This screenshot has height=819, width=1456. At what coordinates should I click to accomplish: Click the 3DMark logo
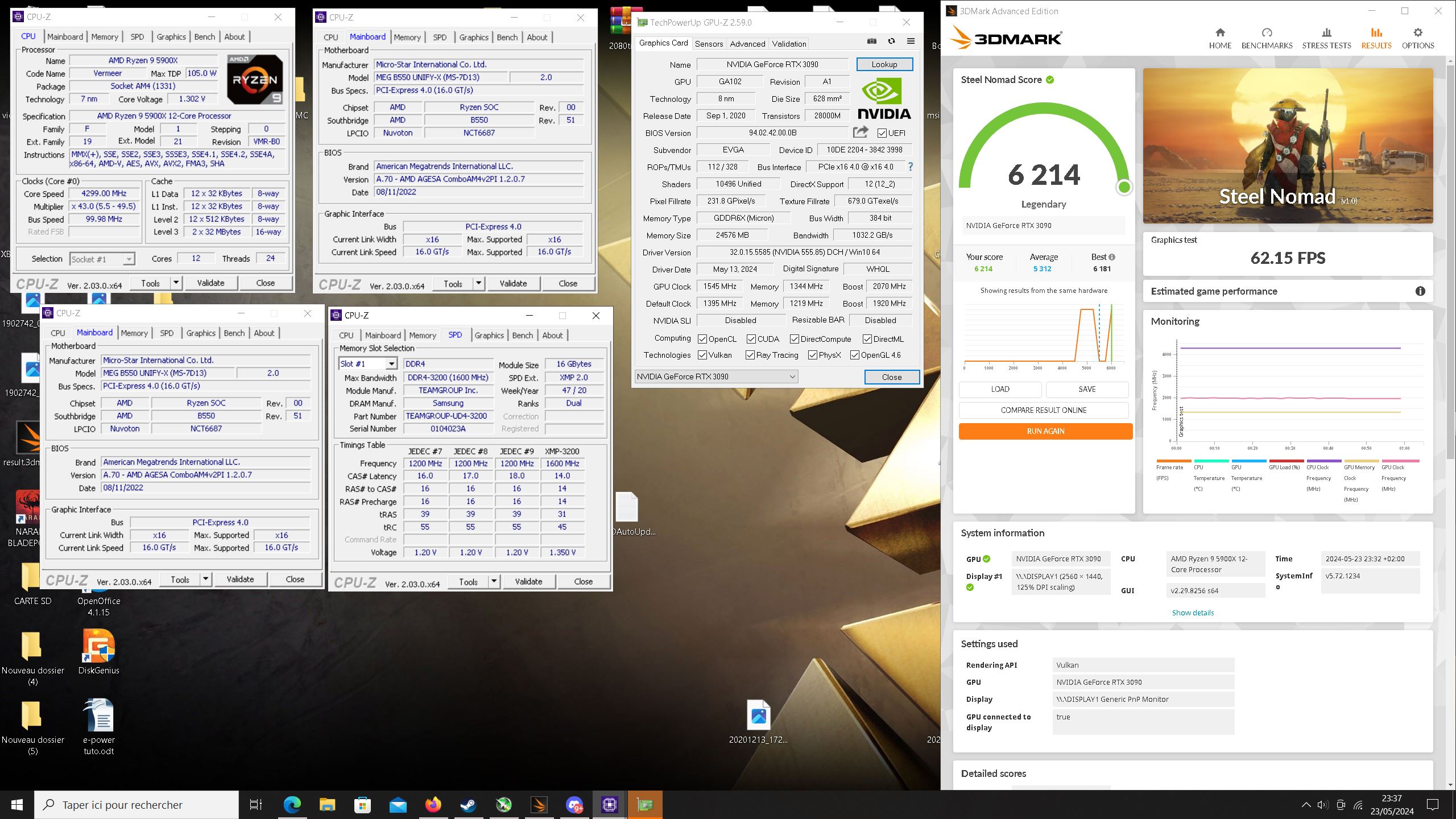pyautogui.click(x=1006, y=39)
